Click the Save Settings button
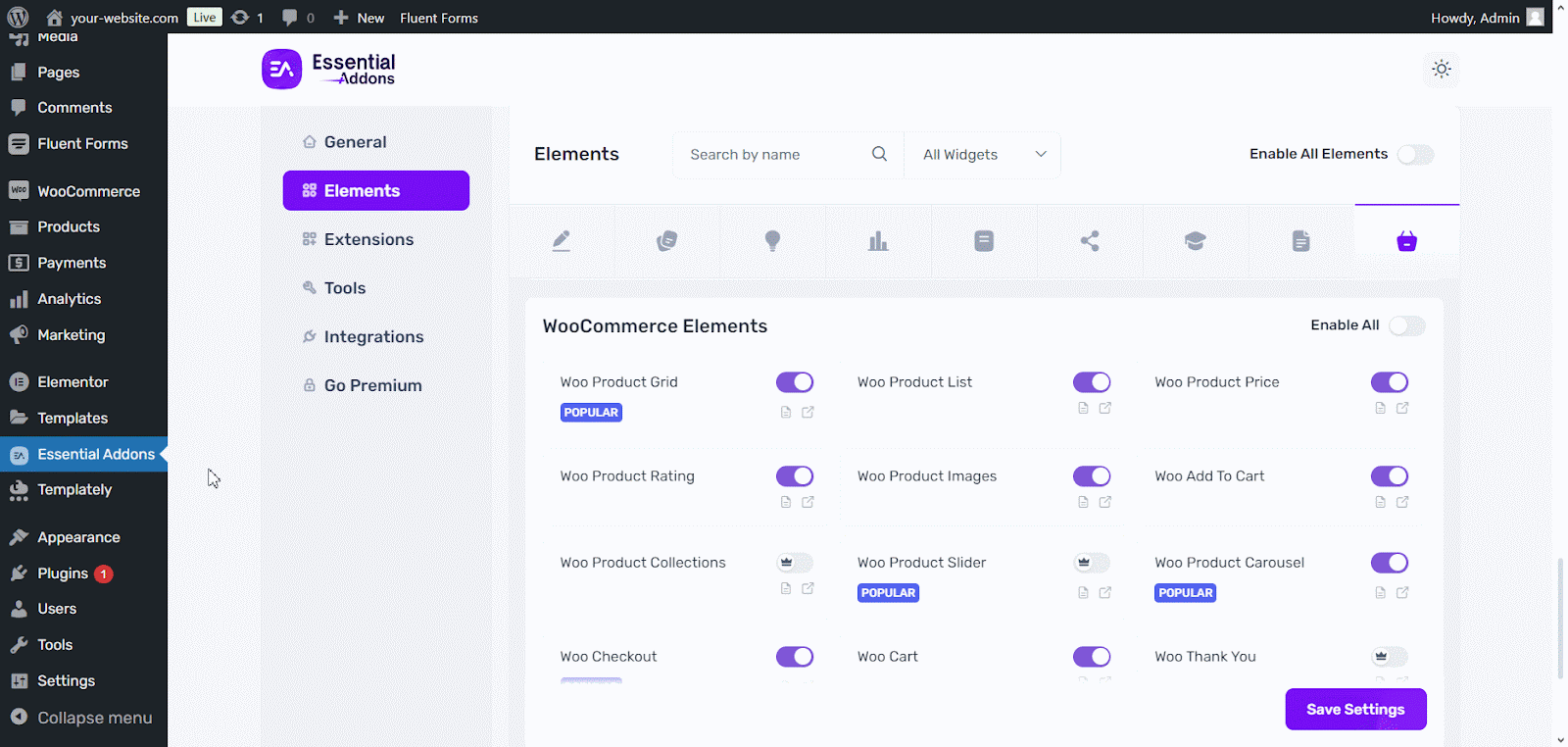Screen dimensions: 1568x747 (x=1355, y=709)
